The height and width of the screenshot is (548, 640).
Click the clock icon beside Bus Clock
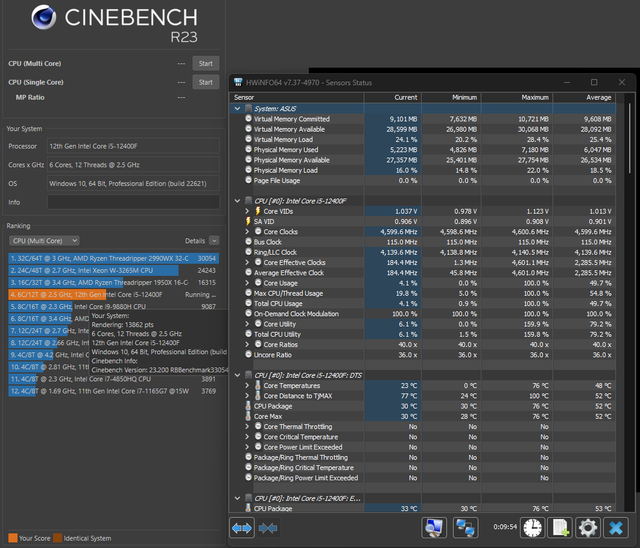pos(248,242)
